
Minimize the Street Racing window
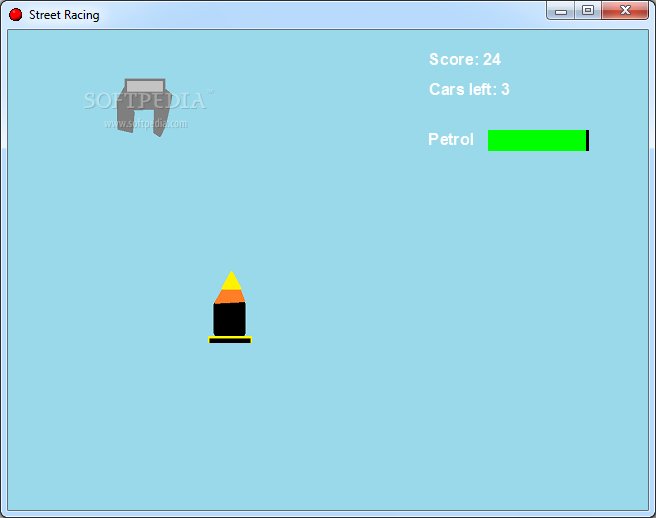coord(561,11)
